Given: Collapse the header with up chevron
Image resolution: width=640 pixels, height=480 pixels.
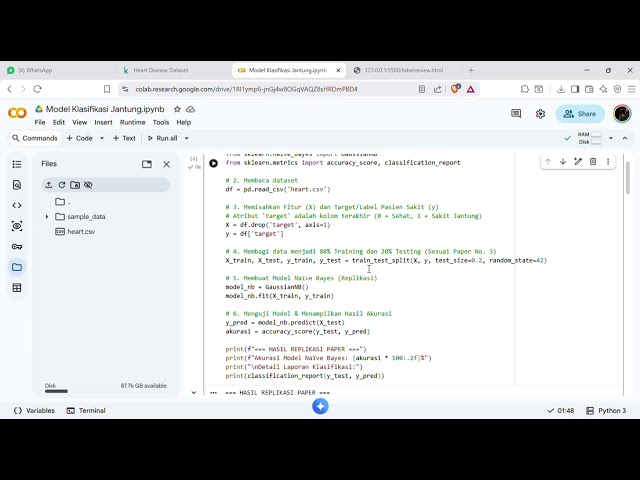Looking at the screenshot, I should [625, 138].
